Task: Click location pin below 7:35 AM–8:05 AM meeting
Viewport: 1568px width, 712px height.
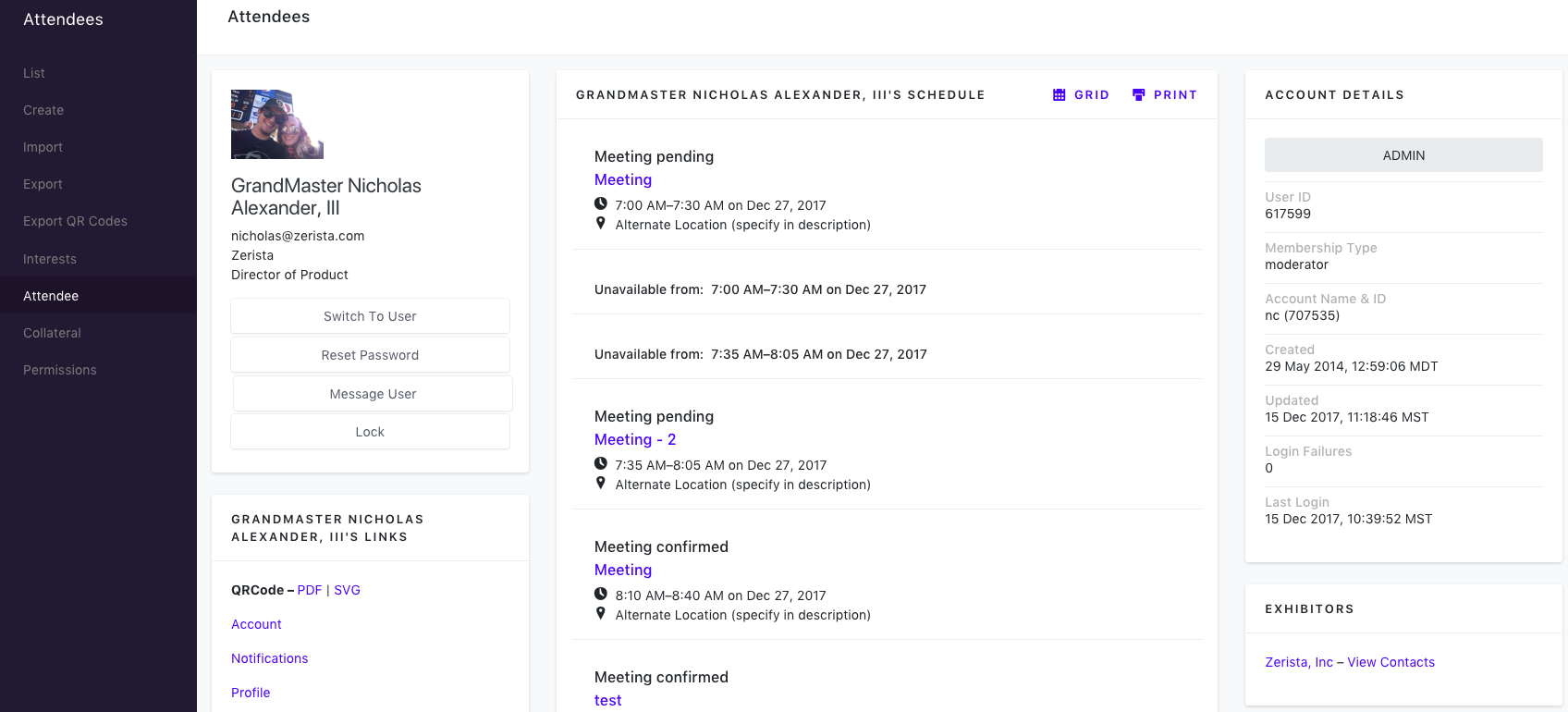Action: pyautogui.click(x=601, y=484)
